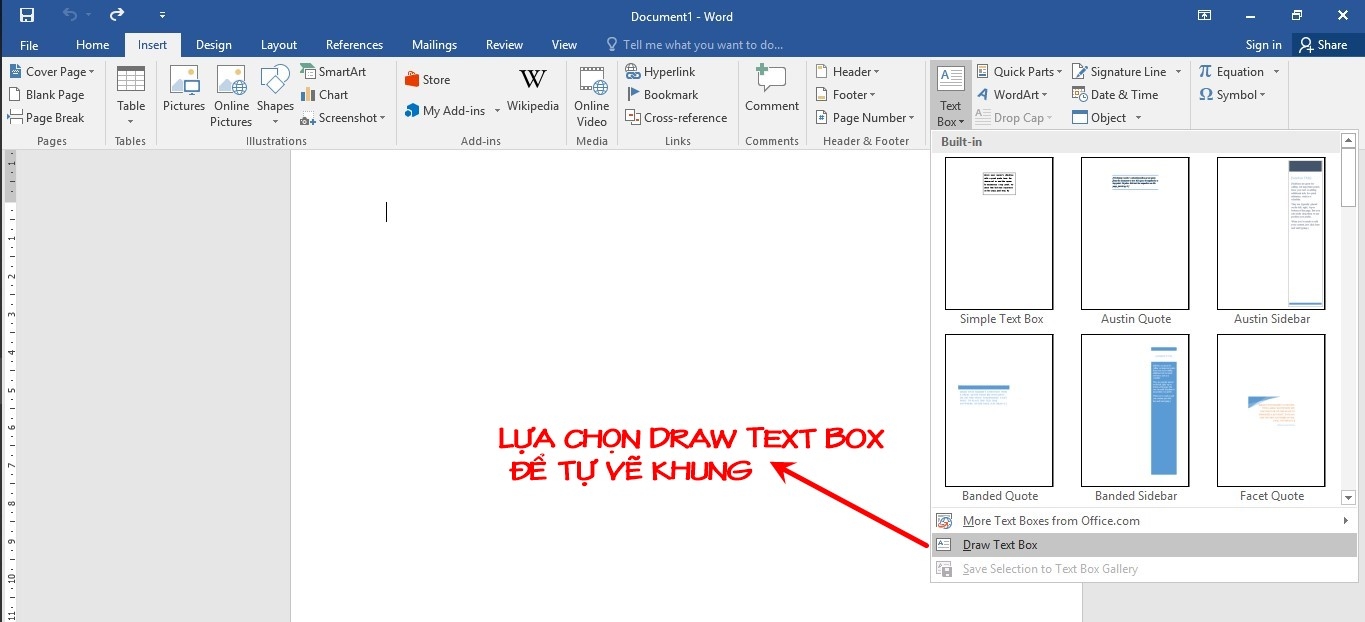Insert a Chart
The height and width of the screenshot is (622, 1365).
click(325, 95)
